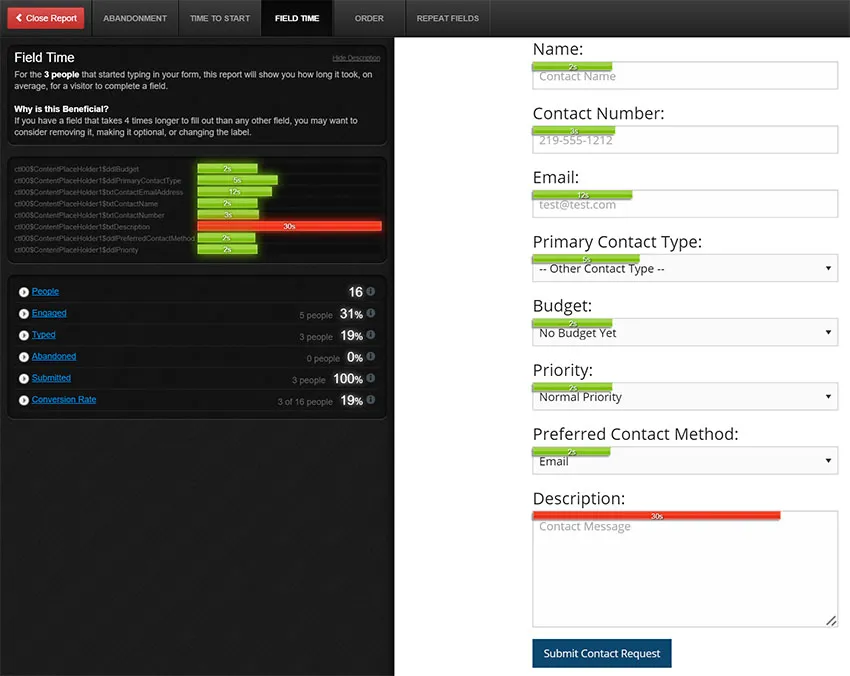Open the Time to Start tab

click(220, 18)
